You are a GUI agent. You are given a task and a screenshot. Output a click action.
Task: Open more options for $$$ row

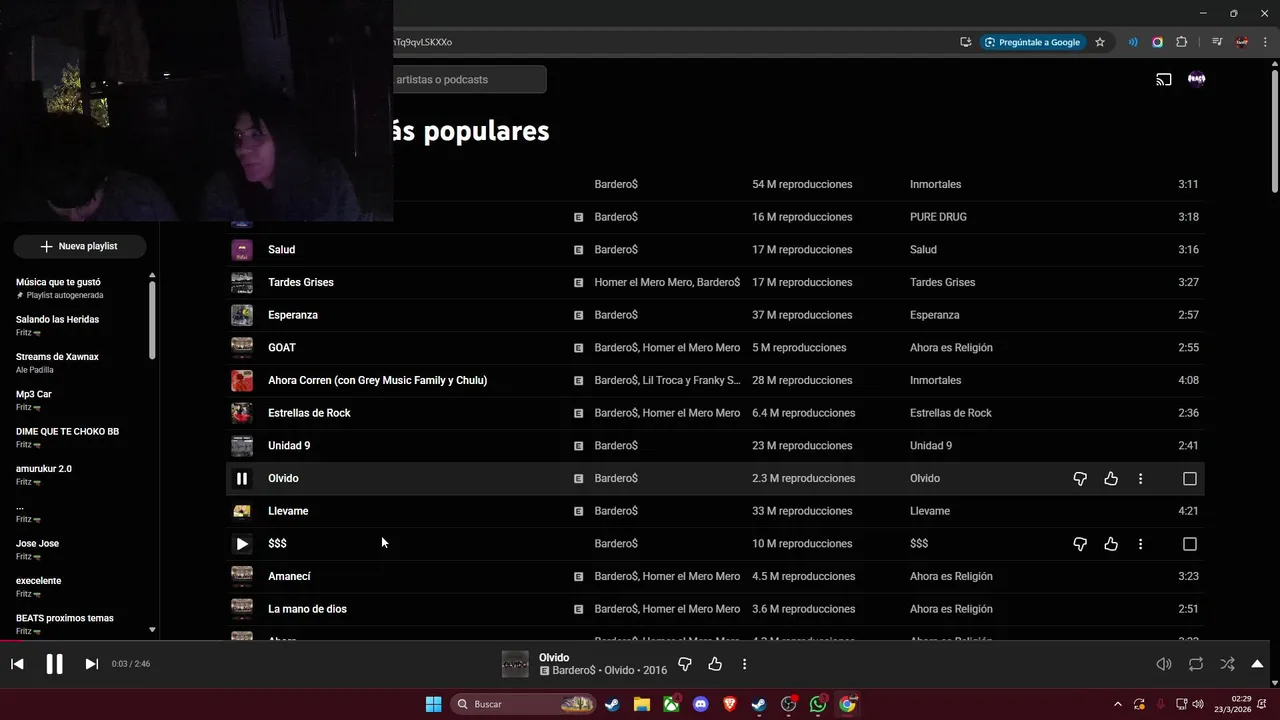1140,544
